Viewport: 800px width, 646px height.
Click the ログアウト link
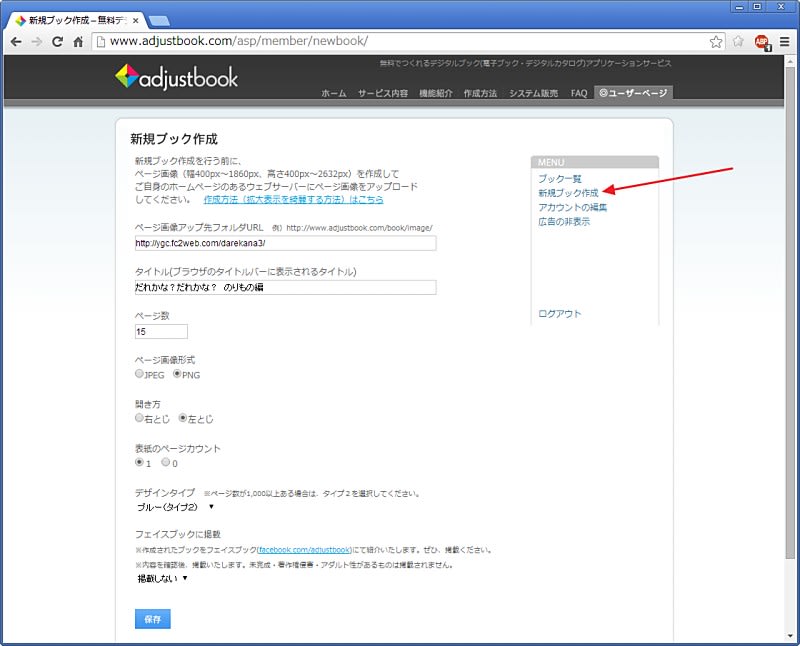(559, 314)
